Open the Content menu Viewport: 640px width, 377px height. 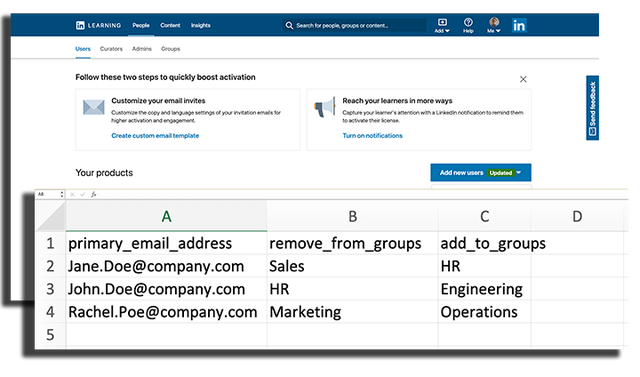click(x=170, y=25)
